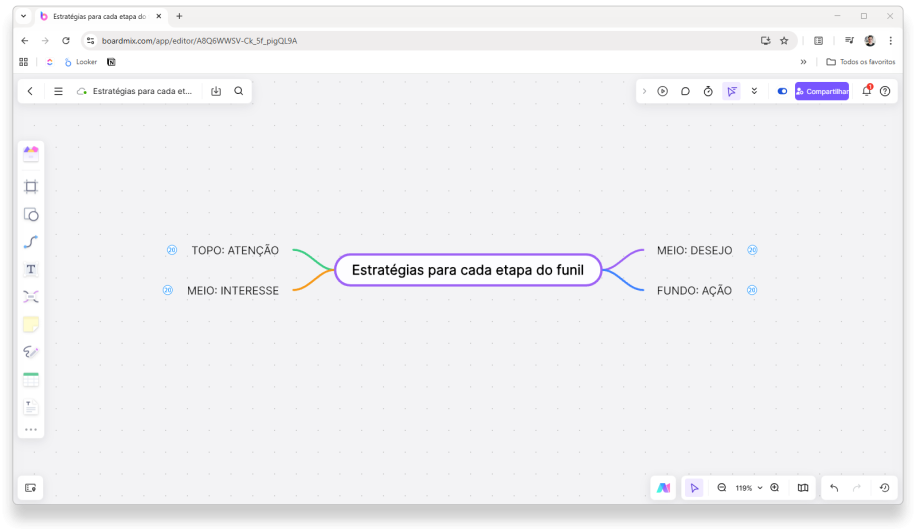
Task: Select the FUNDO: AÇÃO node
Action: coord(694,290)
